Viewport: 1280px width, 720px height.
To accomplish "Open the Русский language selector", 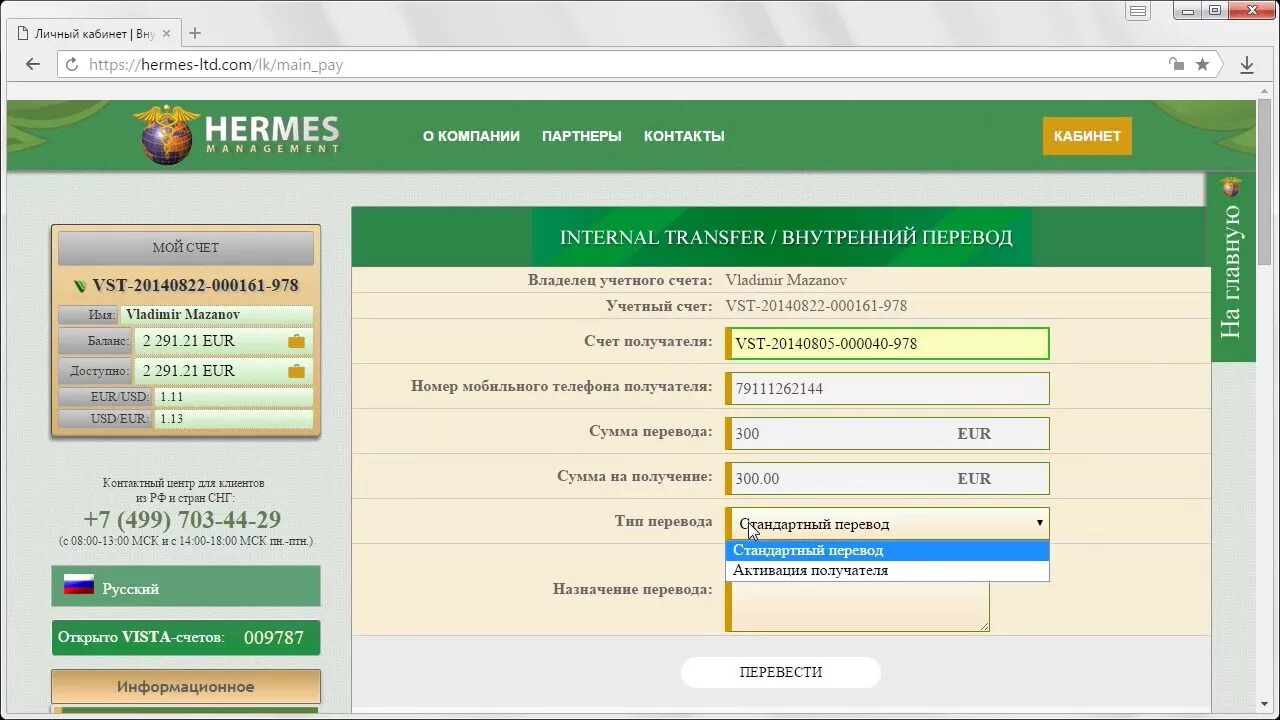I will pos(186,587).
